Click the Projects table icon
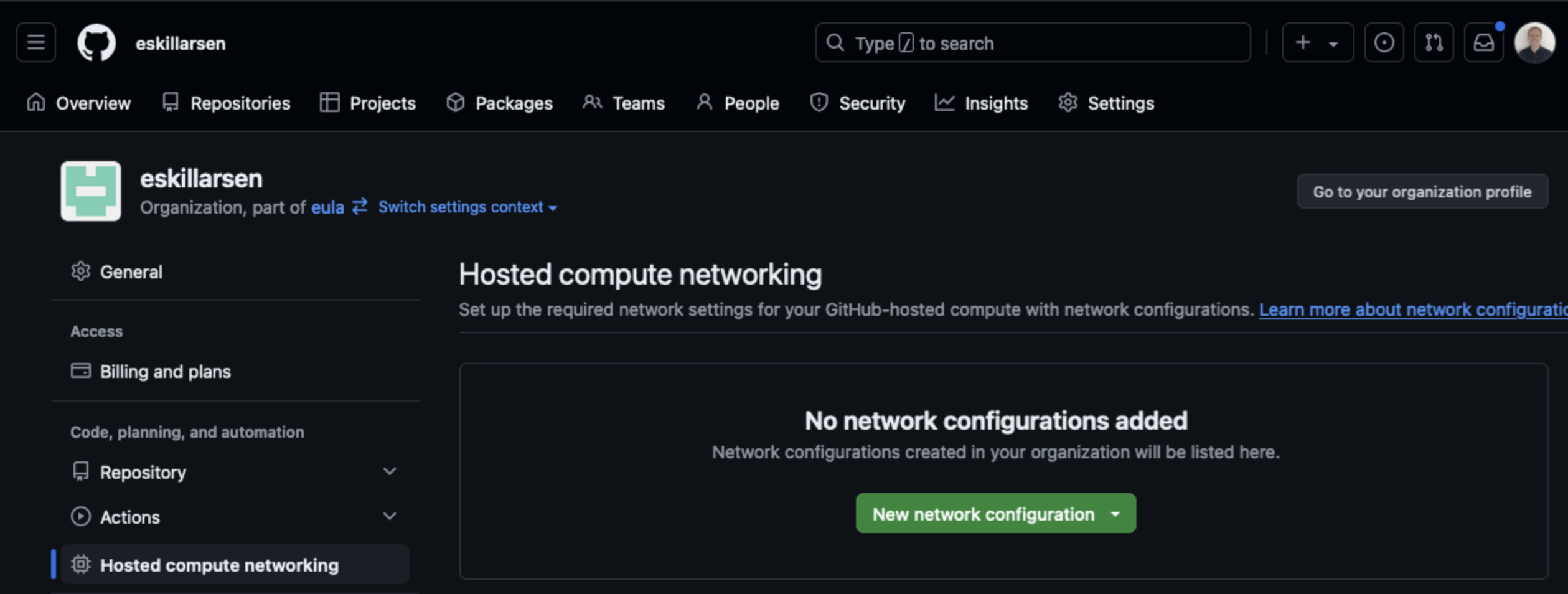This screenshot has height=594, width=1568. (329, 103)
